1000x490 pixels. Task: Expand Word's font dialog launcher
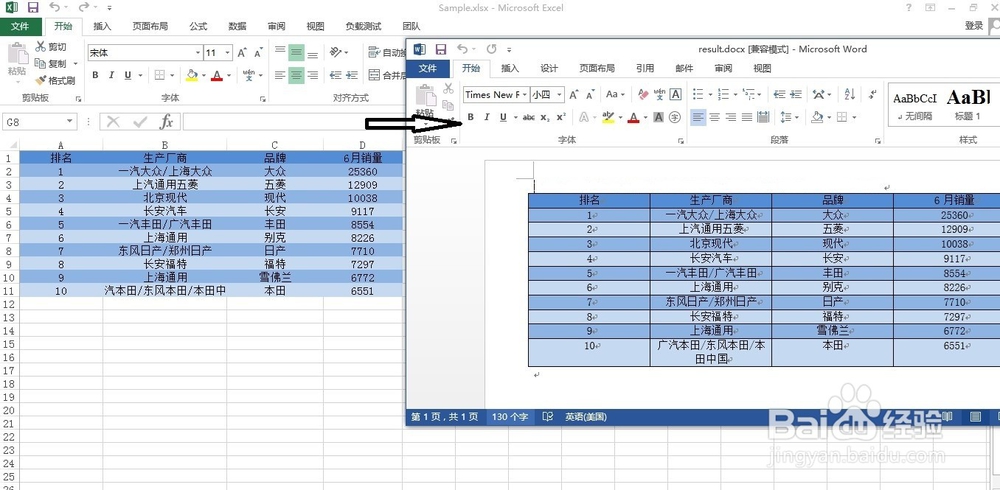(x=682, y=140)
